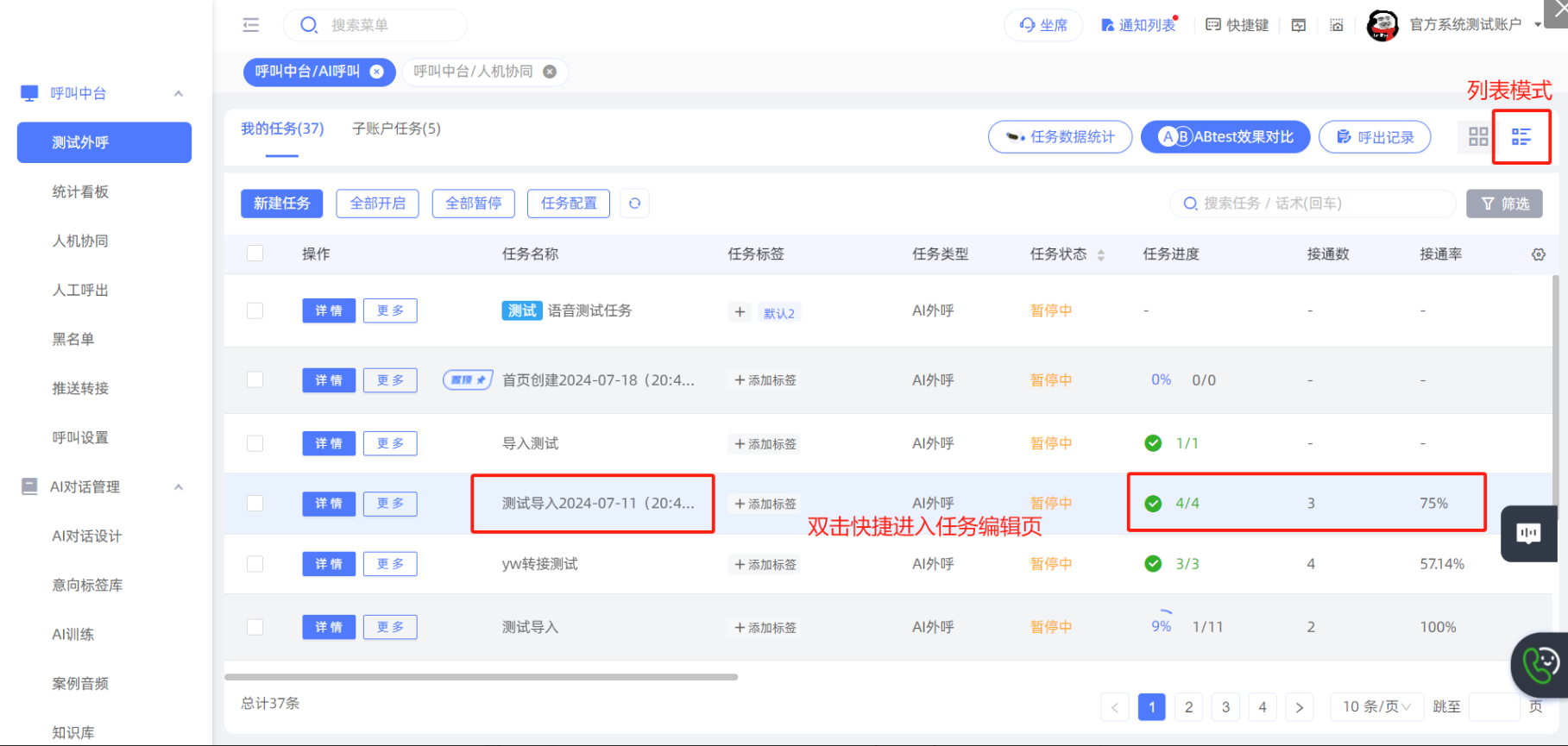The width and height of the screenshot is (1568, 746).
Task: Open 统计看板 in the sidebar
Action: click(80, 191)
